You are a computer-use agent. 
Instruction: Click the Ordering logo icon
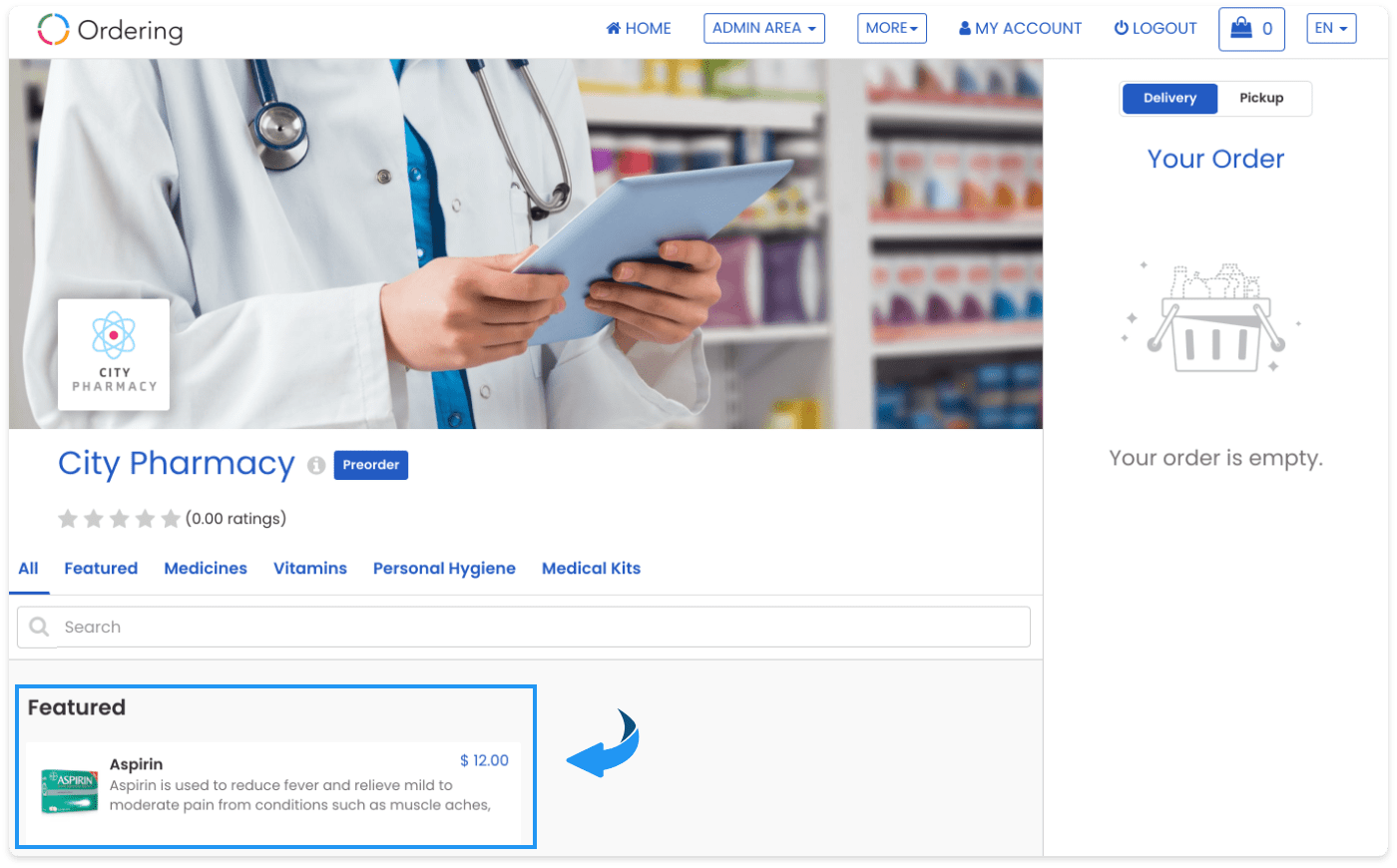tap(53, 30)
